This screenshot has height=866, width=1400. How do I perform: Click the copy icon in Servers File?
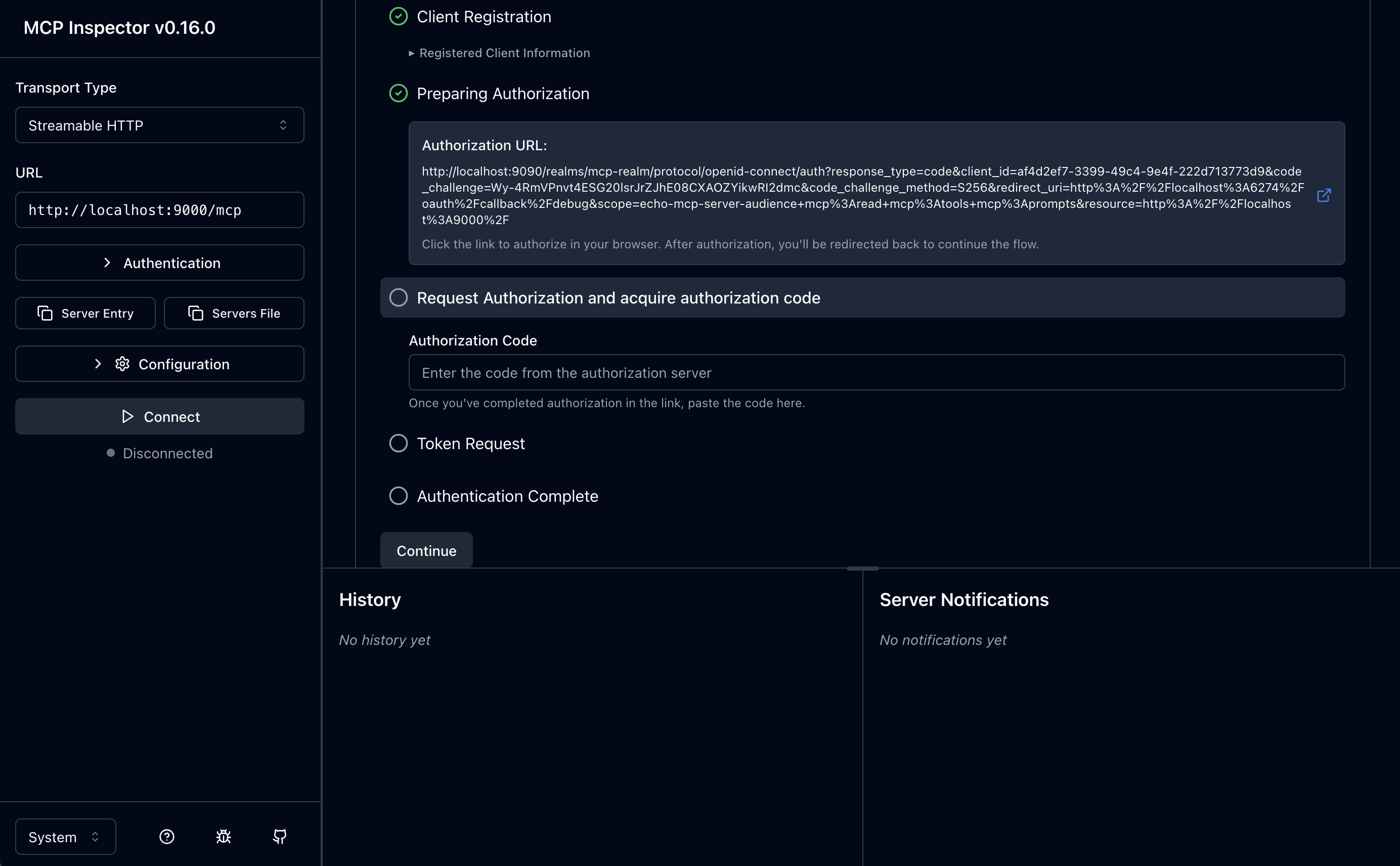[196, 313]
